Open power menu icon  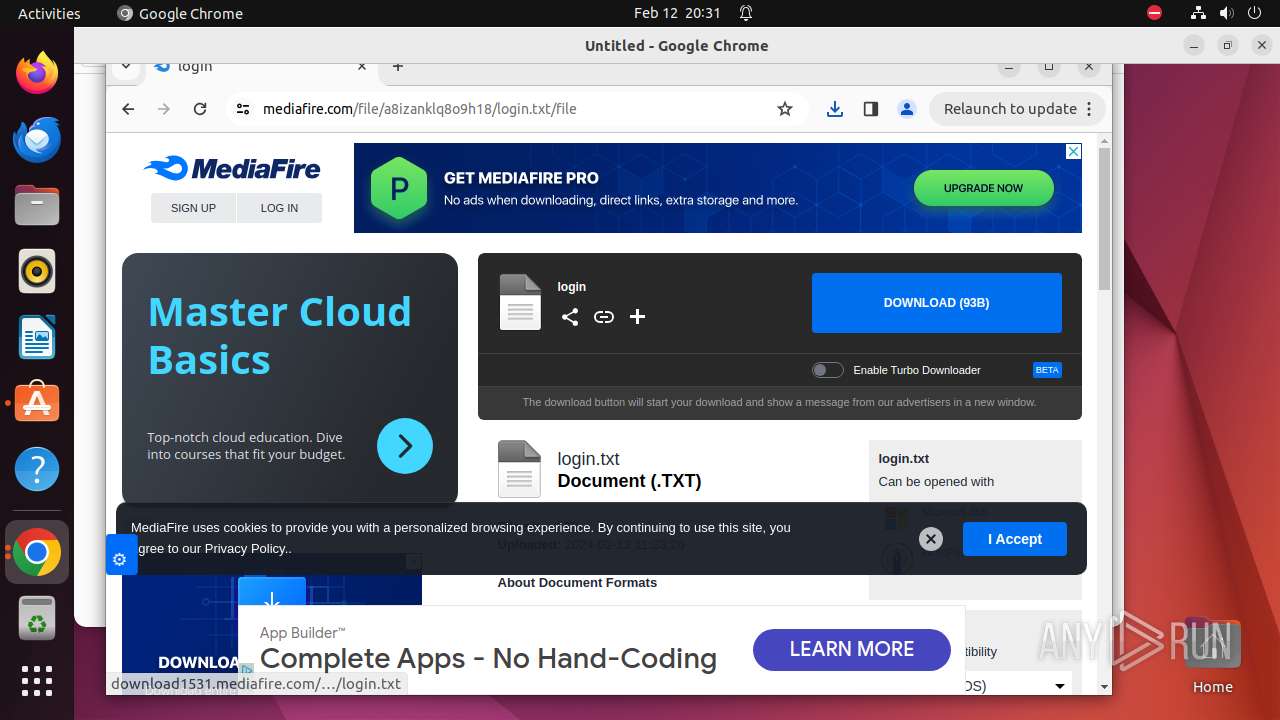[x=1254, y=13]
